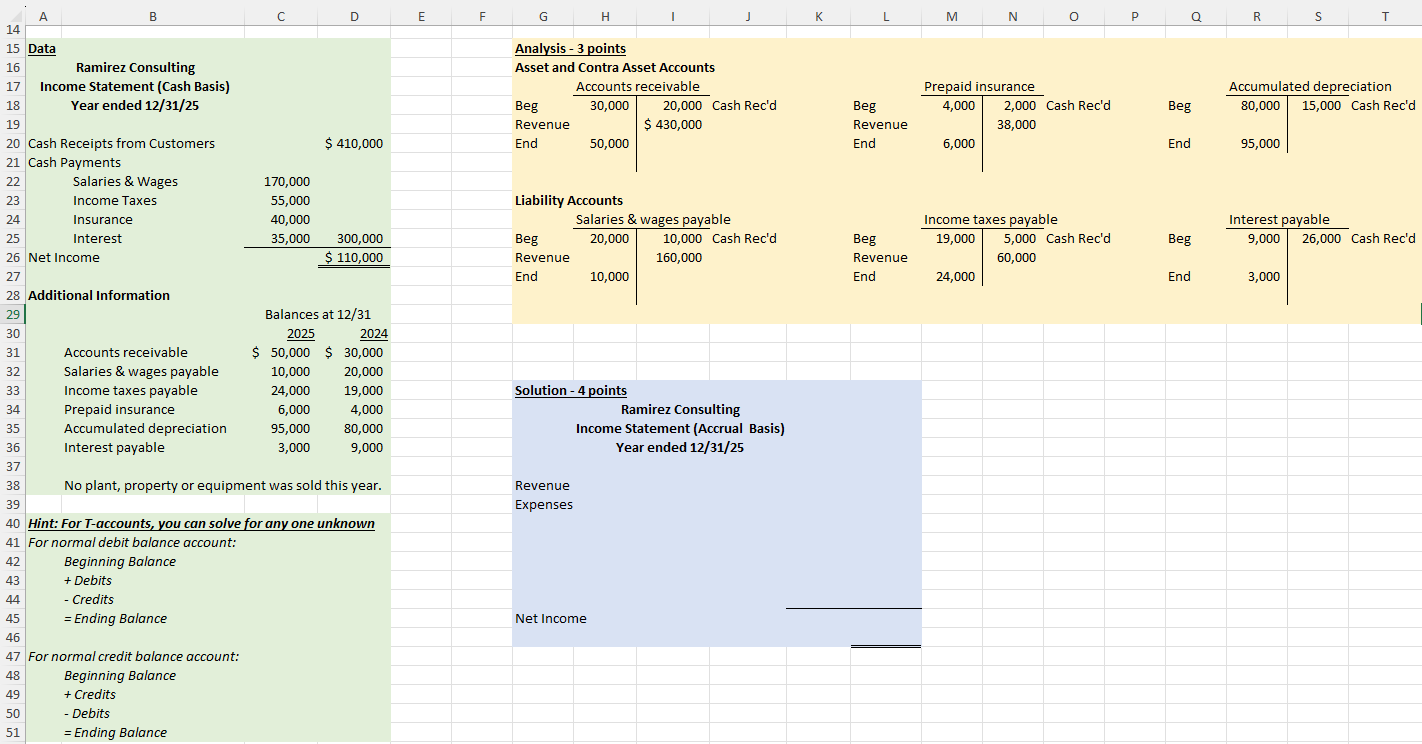Select column J header
This screenshot has height=744, width=1422.
[746, 15]
